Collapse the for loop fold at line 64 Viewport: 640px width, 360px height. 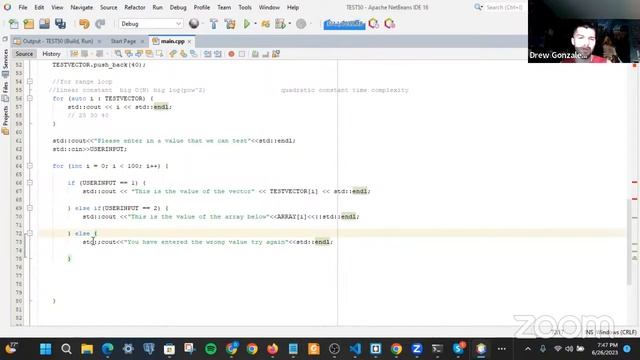click(30, 166)
